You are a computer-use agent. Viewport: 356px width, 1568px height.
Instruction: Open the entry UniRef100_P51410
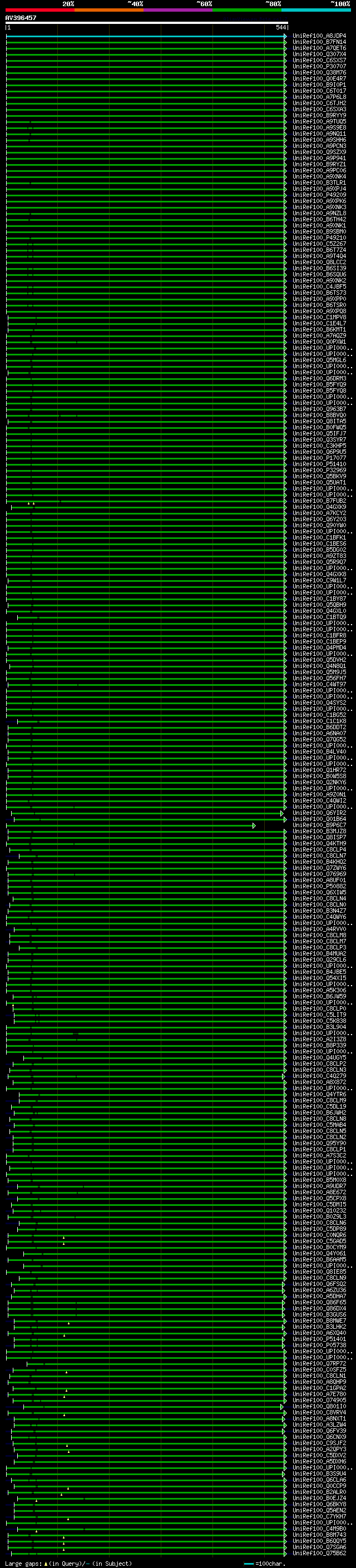[x=319, y=464]
